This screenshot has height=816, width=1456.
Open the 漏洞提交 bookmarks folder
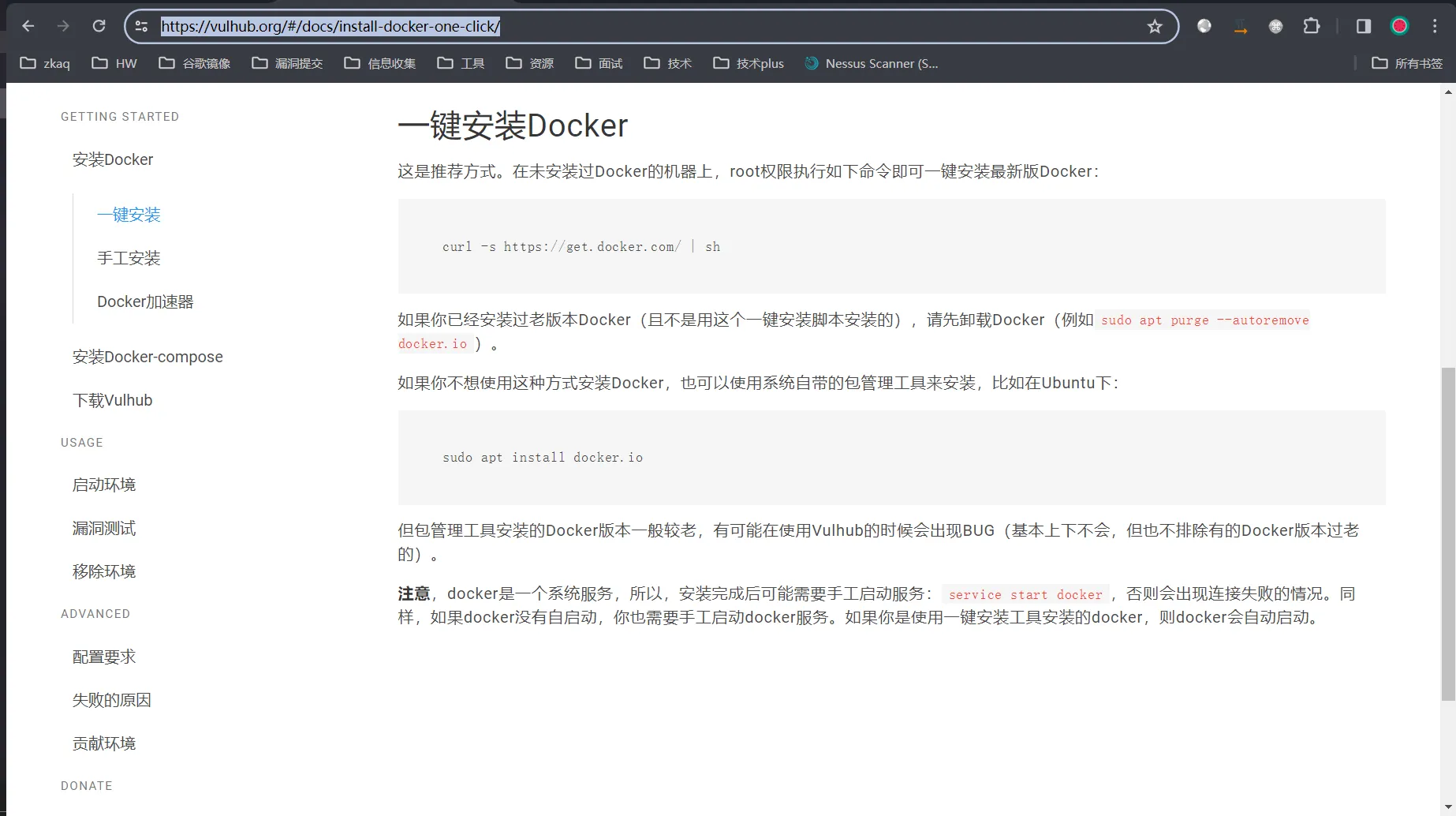(287, 63)
